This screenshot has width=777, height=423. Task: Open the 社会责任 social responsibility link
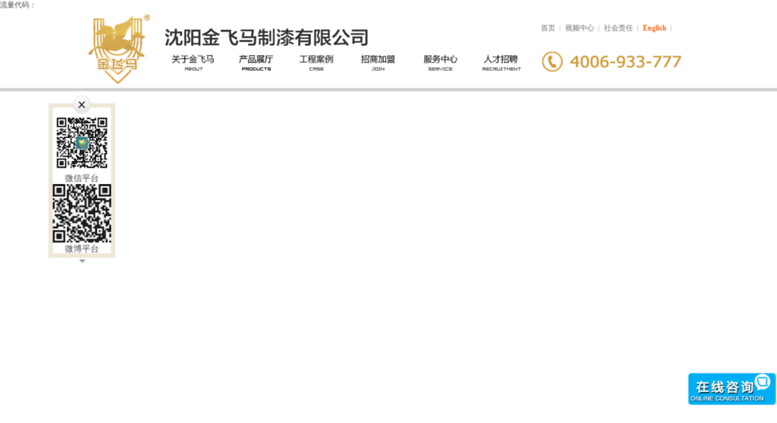[618, 28]
